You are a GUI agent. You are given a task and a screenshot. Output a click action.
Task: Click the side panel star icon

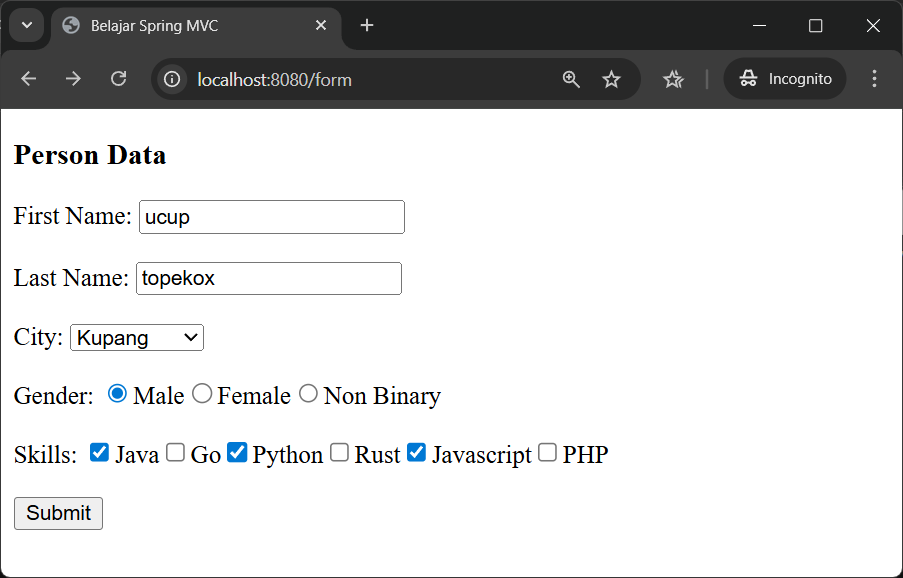pos(673,78)
